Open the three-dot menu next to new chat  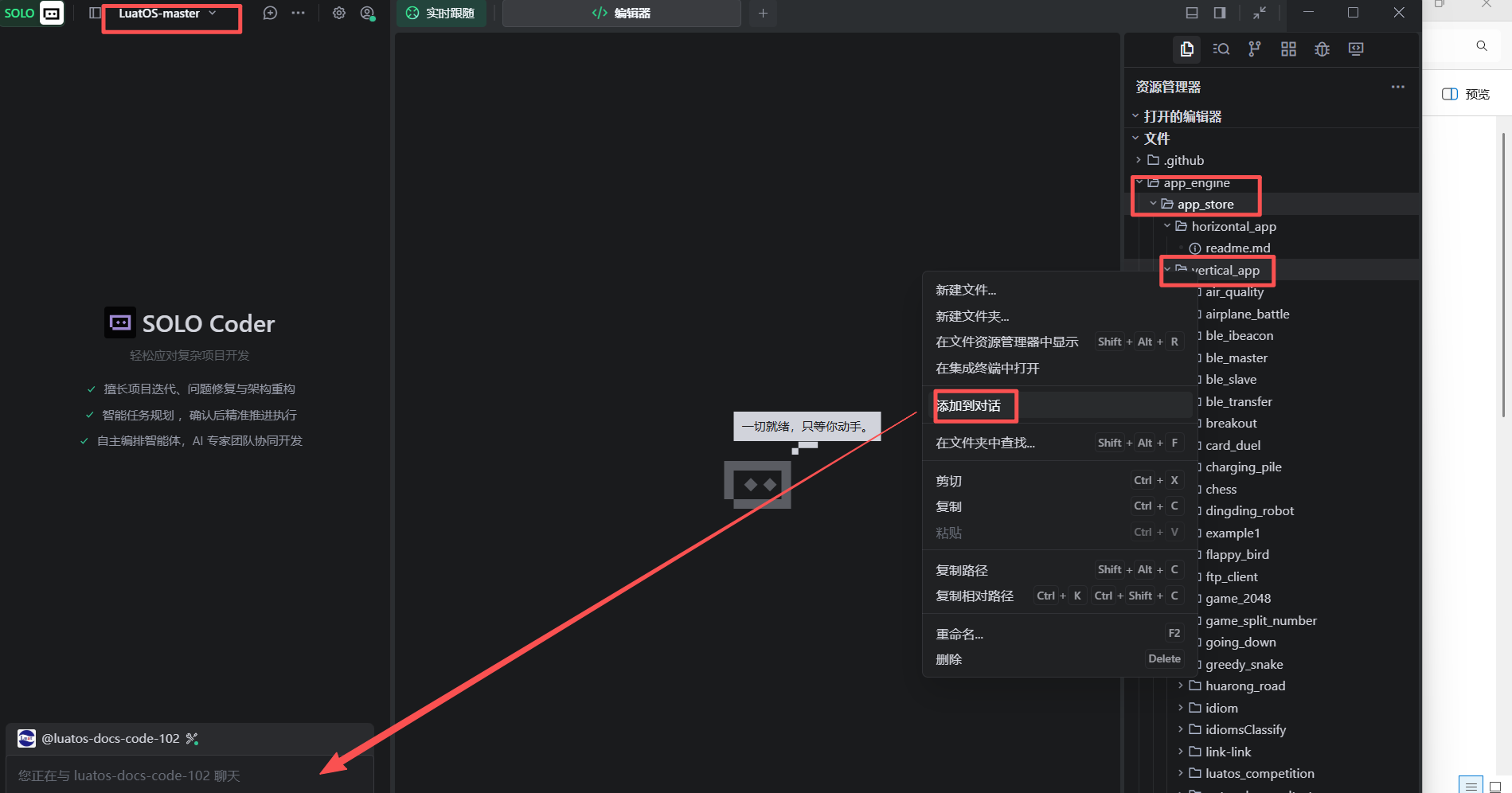(298, 13)
